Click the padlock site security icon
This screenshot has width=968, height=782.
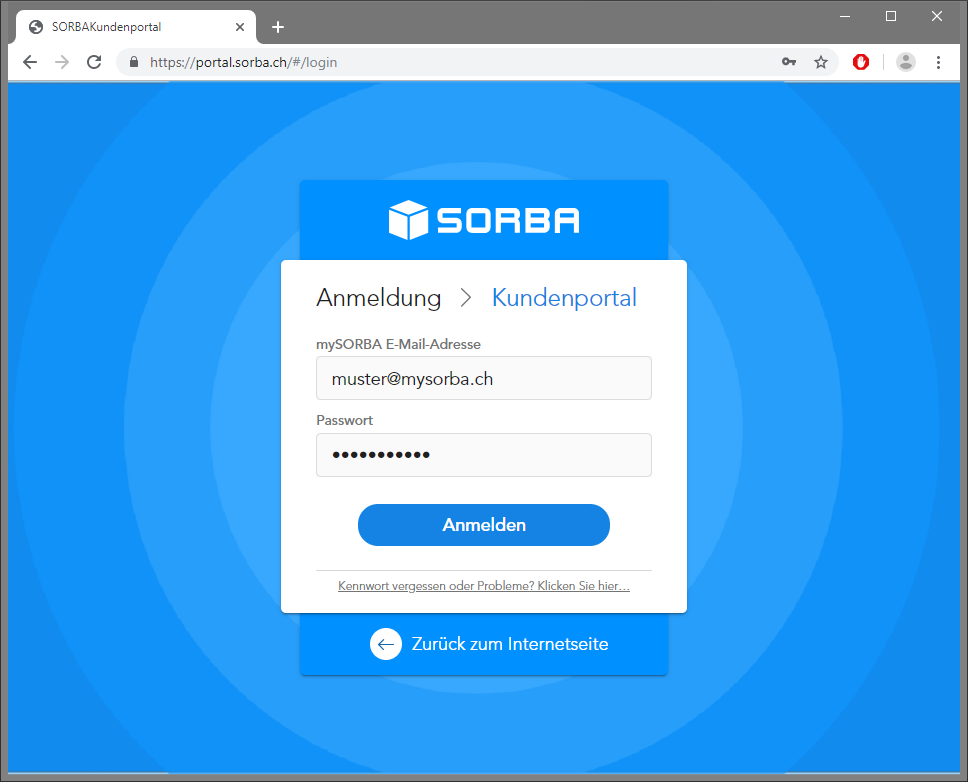[x=133, y=62]
